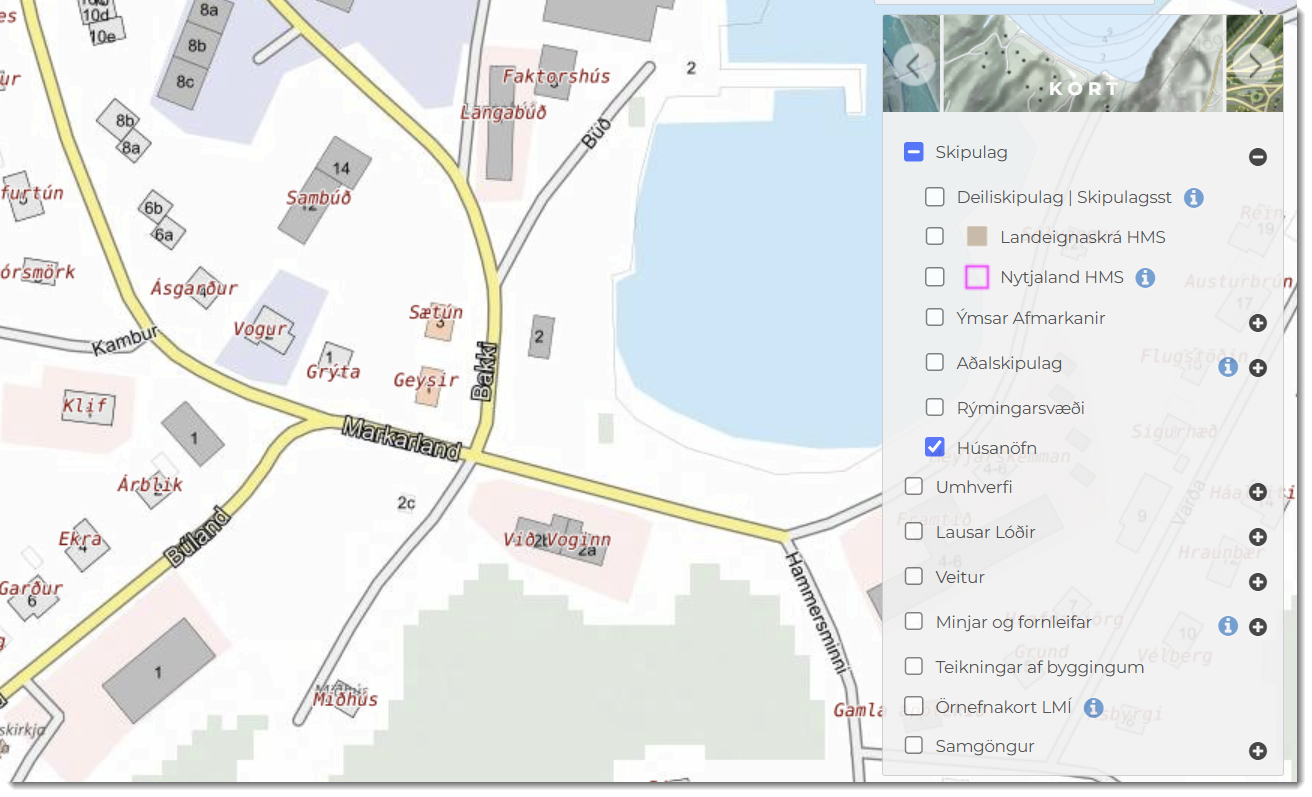
Task: Click the Veitur layer label
Action: (x=960, y=577)
